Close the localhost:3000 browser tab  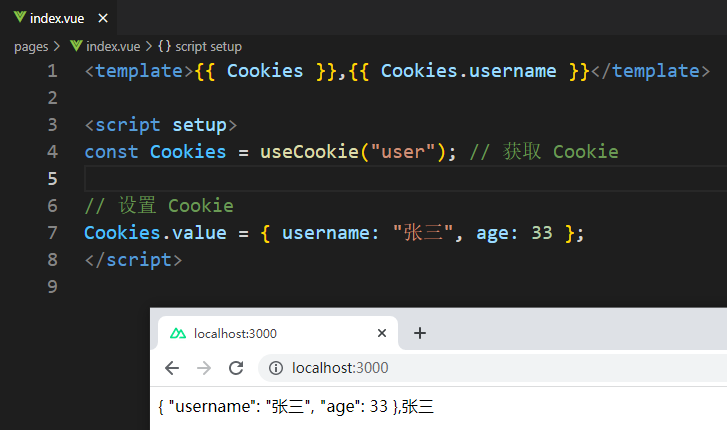pyautogui.click(x=382, y=333)
